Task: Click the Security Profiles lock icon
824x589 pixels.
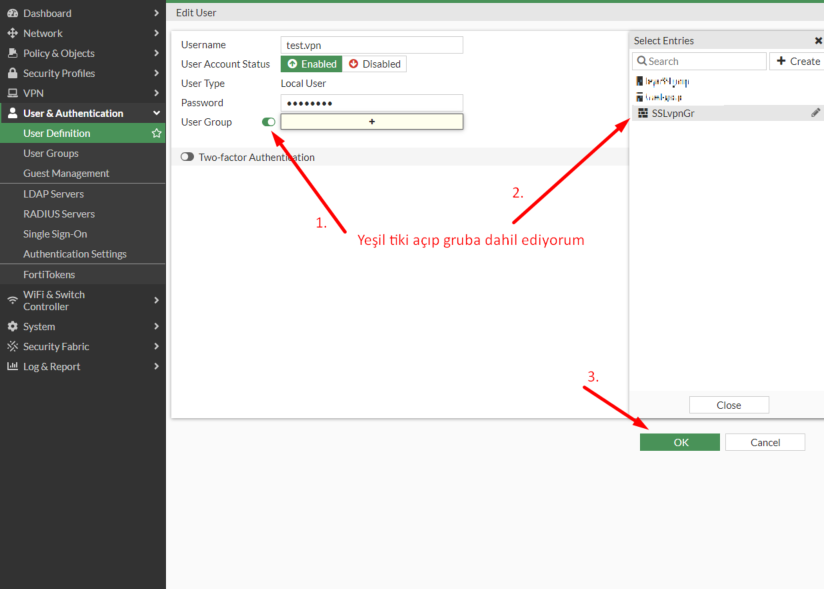Action: pyautogui.click(x=12, y=73)
